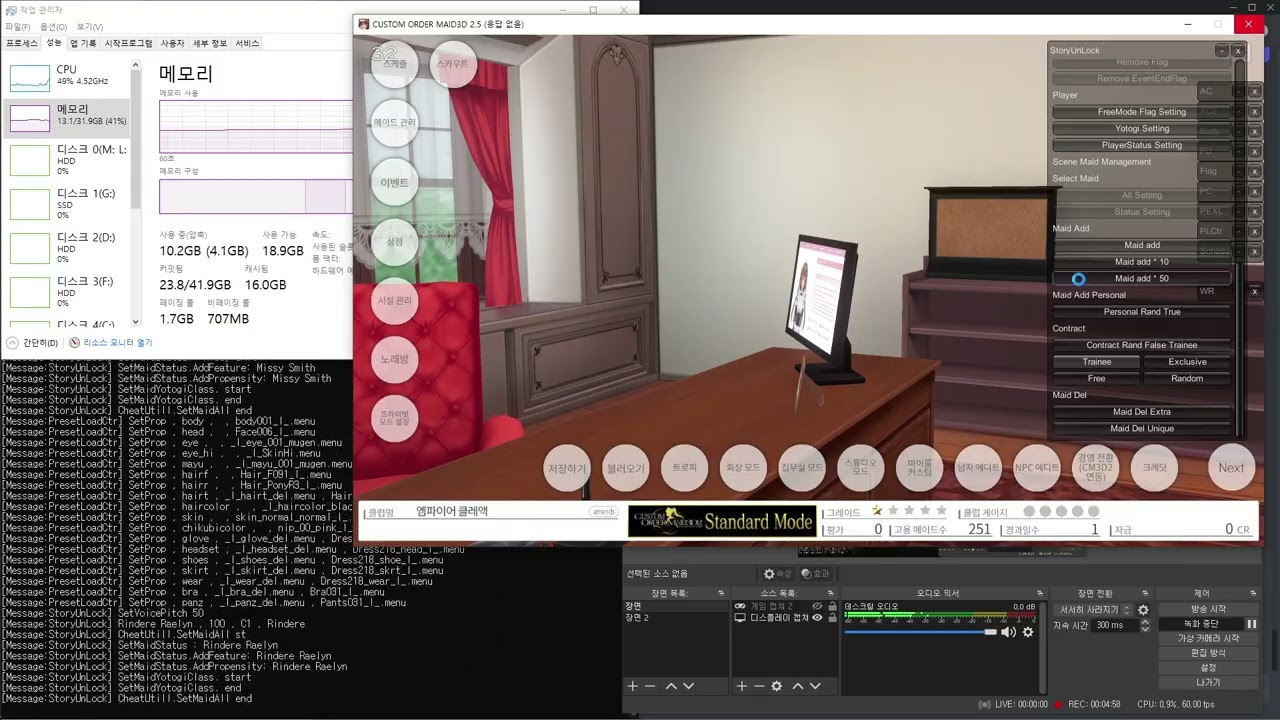Collapse the StoryUnLock panel with its minimize button
The image size is (1280, 720).
[1222, 51]
